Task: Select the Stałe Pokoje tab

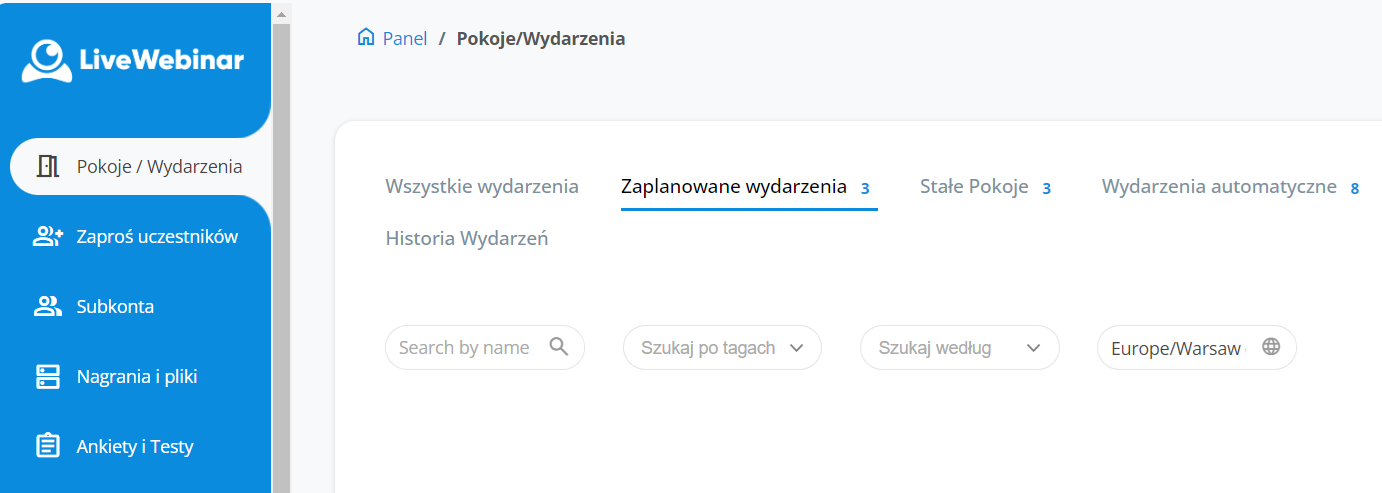Action: (974, 187)
